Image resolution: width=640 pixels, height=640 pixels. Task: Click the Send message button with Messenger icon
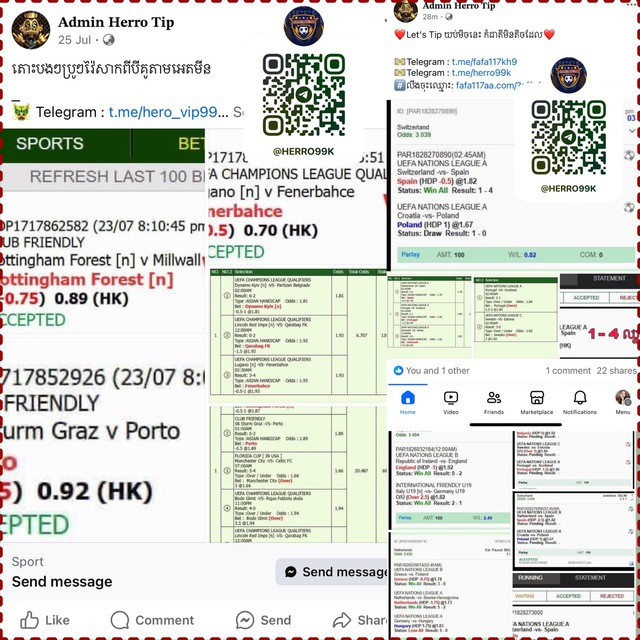click(x=331, y=572)
